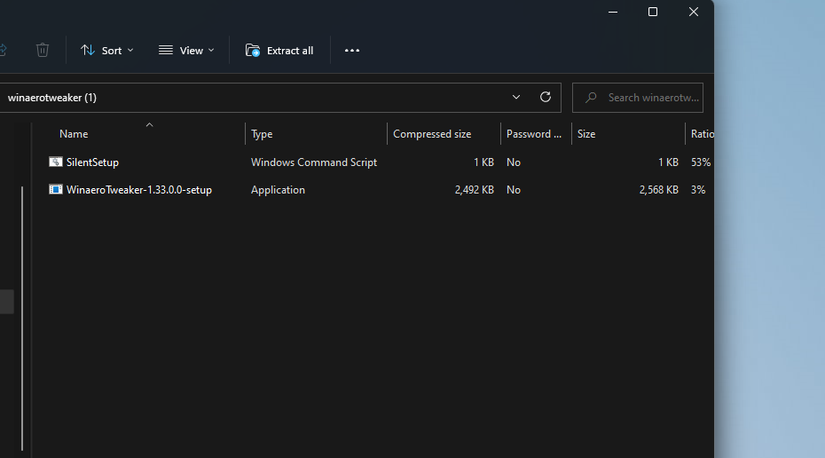Sort files by Name column header
The height and width of the screenshot is (458, 825).
coord(73,134)
